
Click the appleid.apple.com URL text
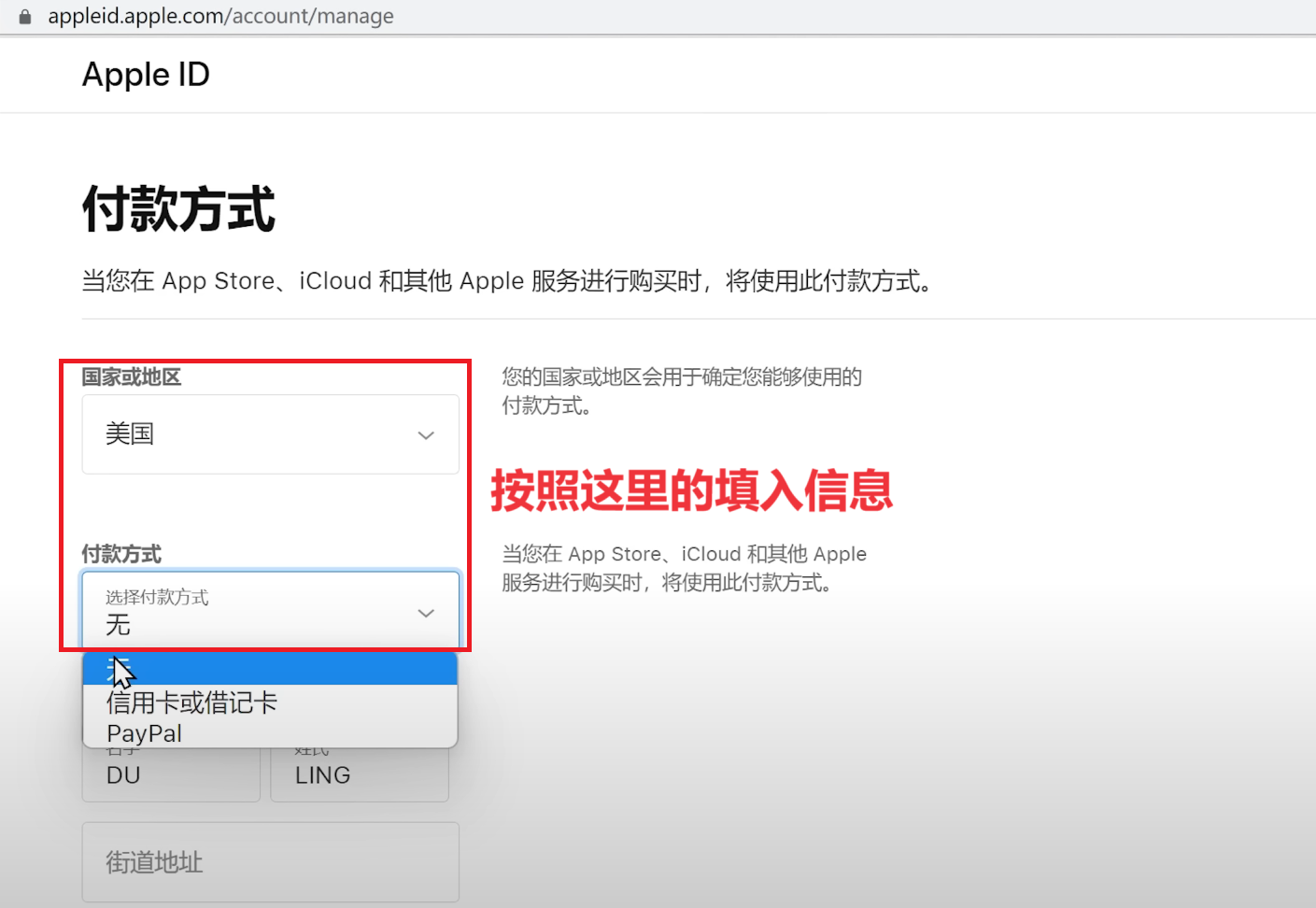tap(220, 16)
